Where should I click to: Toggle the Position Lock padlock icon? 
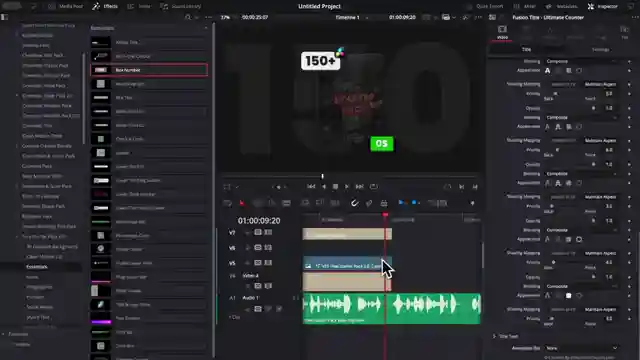[x=384, y=203]
